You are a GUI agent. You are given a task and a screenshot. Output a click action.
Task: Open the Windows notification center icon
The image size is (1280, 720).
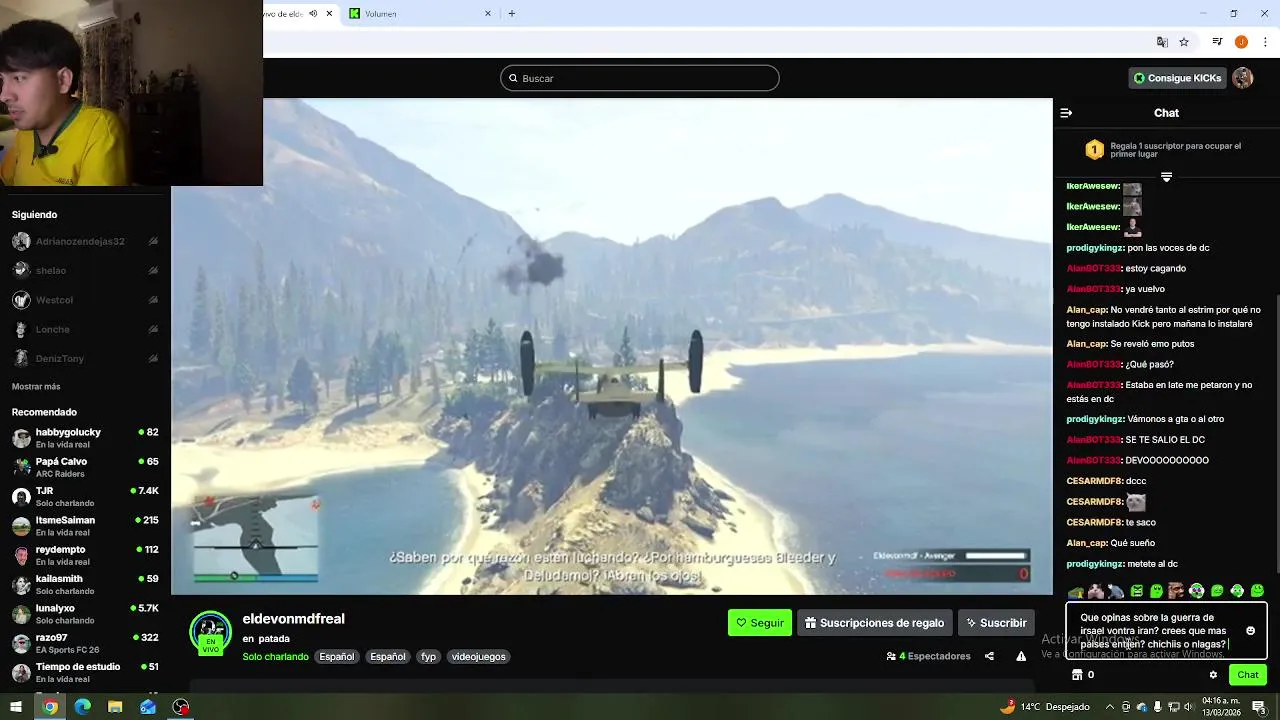[1259, 707]
